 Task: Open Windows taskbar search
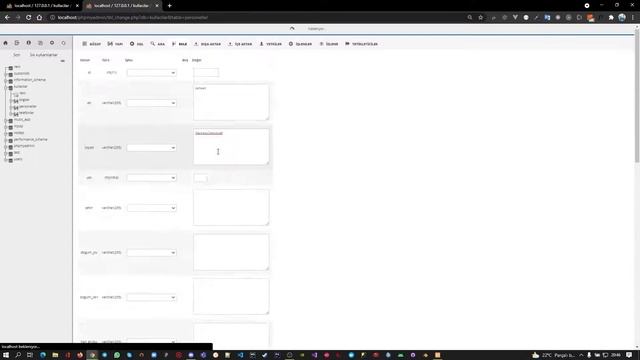[18, 355]
